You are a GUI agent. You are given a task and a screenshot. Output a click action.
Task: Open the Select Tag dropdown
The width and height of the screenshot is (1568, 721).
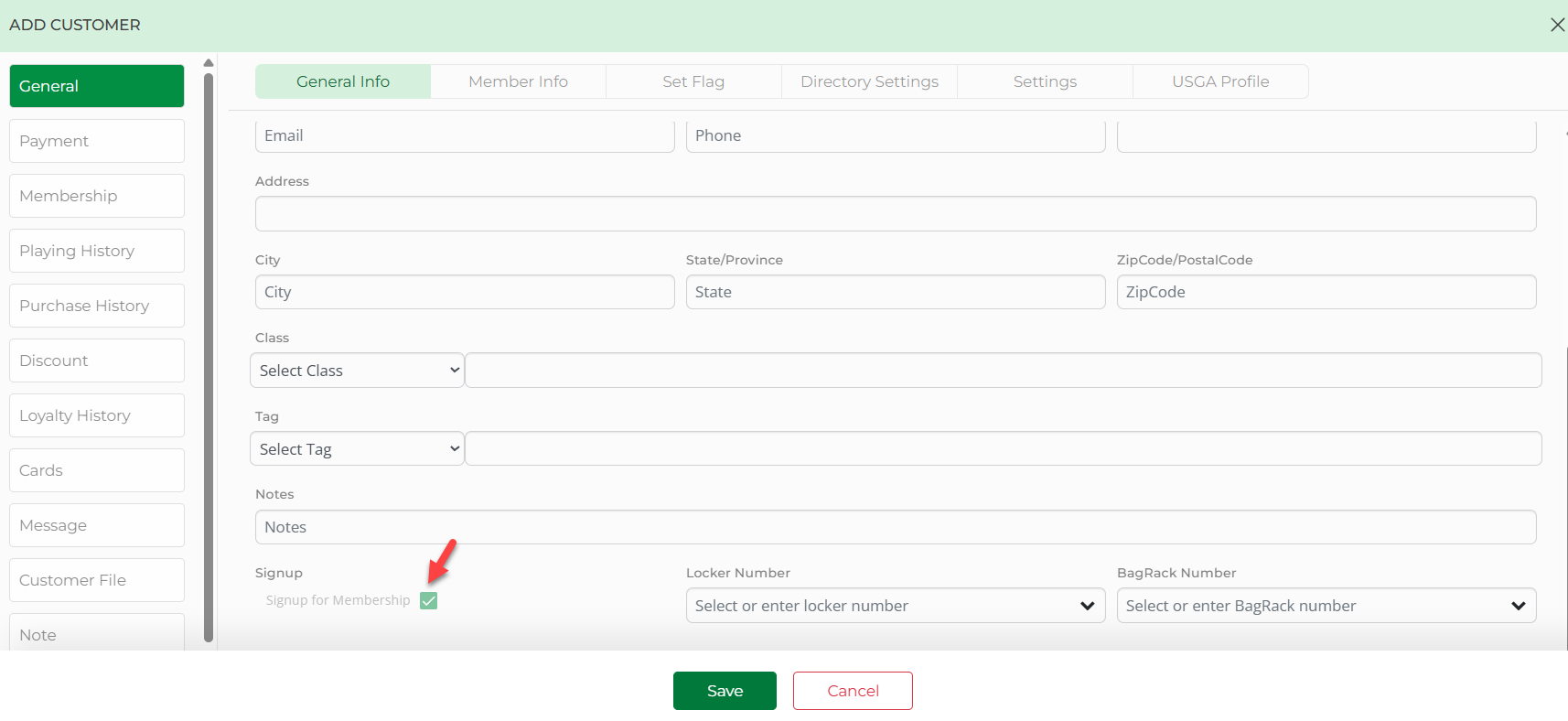coord(357,449)
